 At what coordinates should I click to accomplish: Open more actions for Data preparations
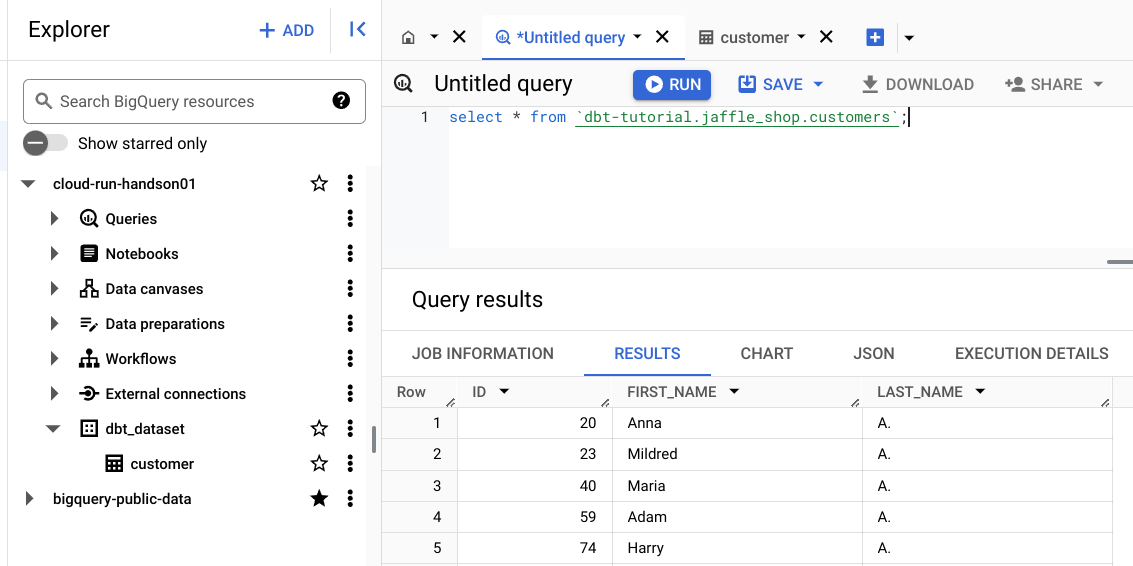coord(350,323)
